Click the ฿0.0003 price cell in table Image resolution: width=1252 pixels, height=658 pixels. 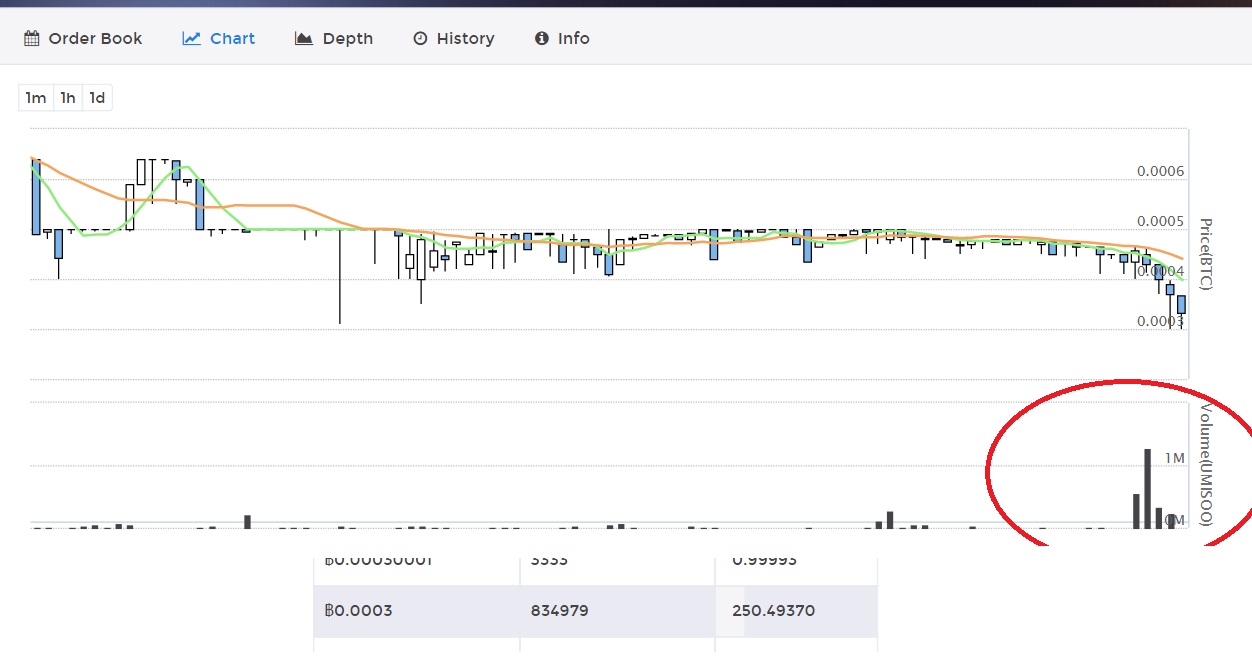click(x=358, y=611)
